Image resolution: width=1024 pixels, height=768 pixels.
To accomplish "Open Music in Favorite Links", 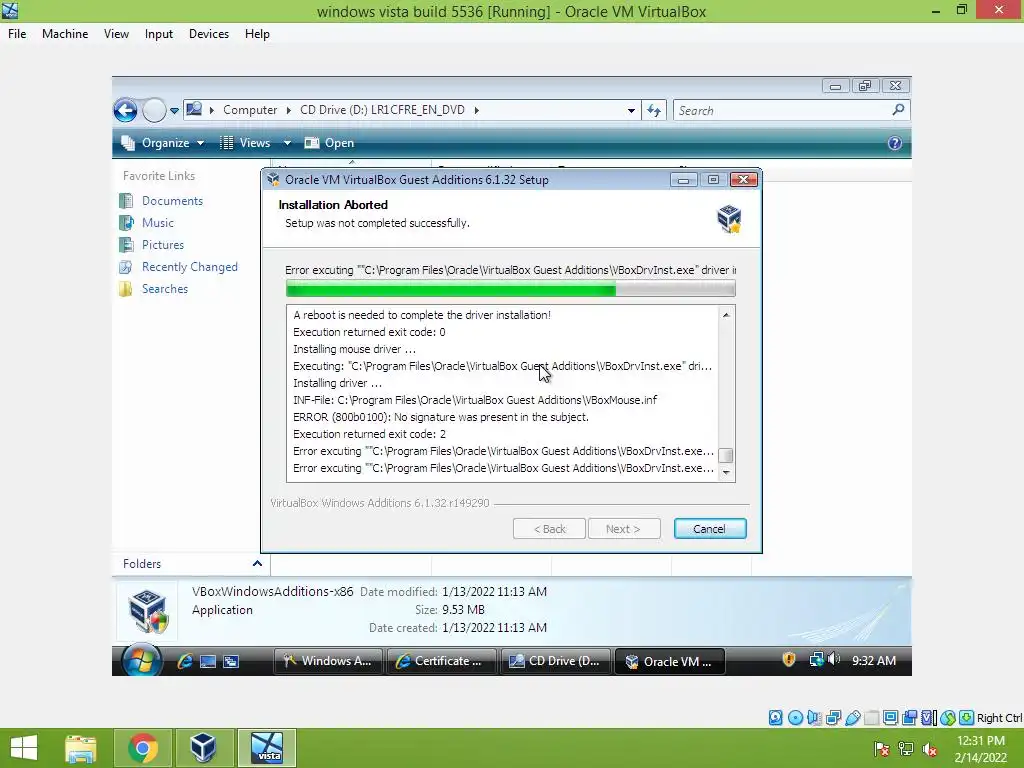I will tap(158, 223).
